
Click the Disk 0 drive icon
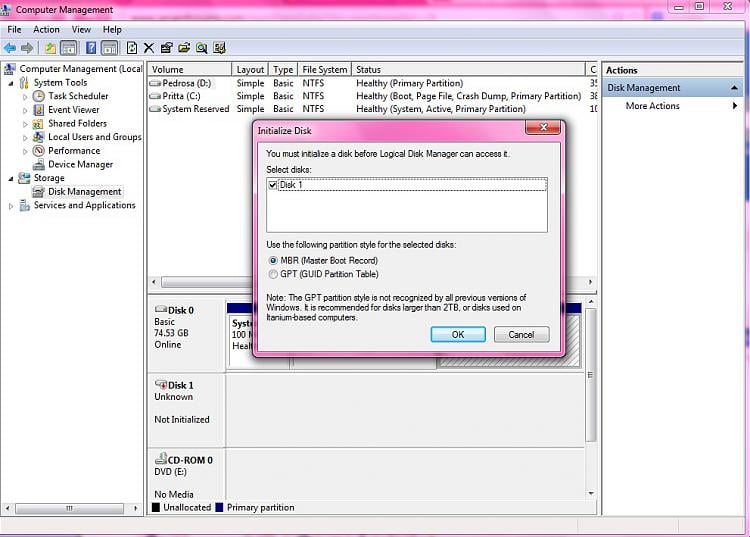point(161,309)
